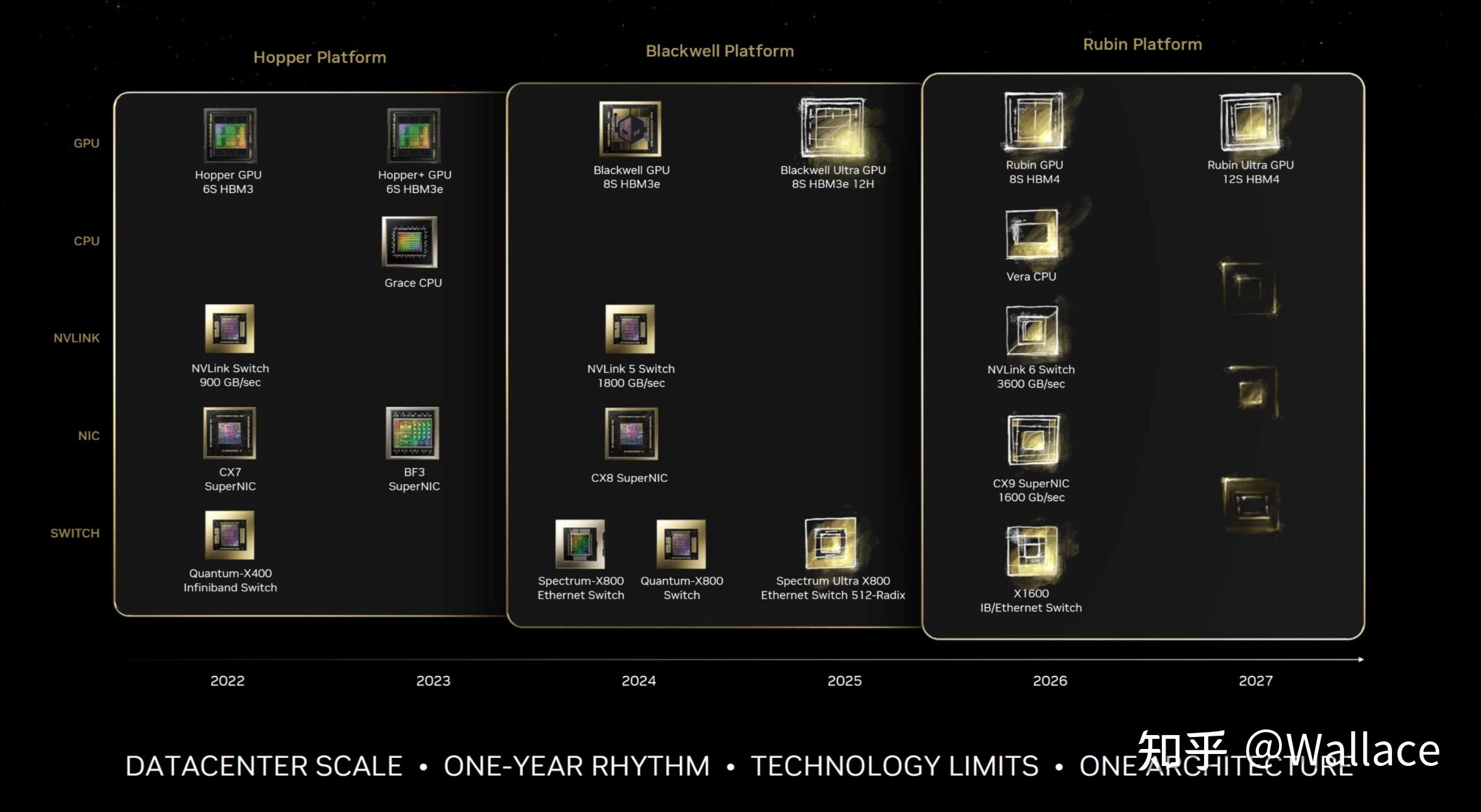Image resolution: width=1481 pixels, height=812 pixels.
Task: Click the Spectrum Ultra X800 switch sketch
Action: tap(831, 543)
